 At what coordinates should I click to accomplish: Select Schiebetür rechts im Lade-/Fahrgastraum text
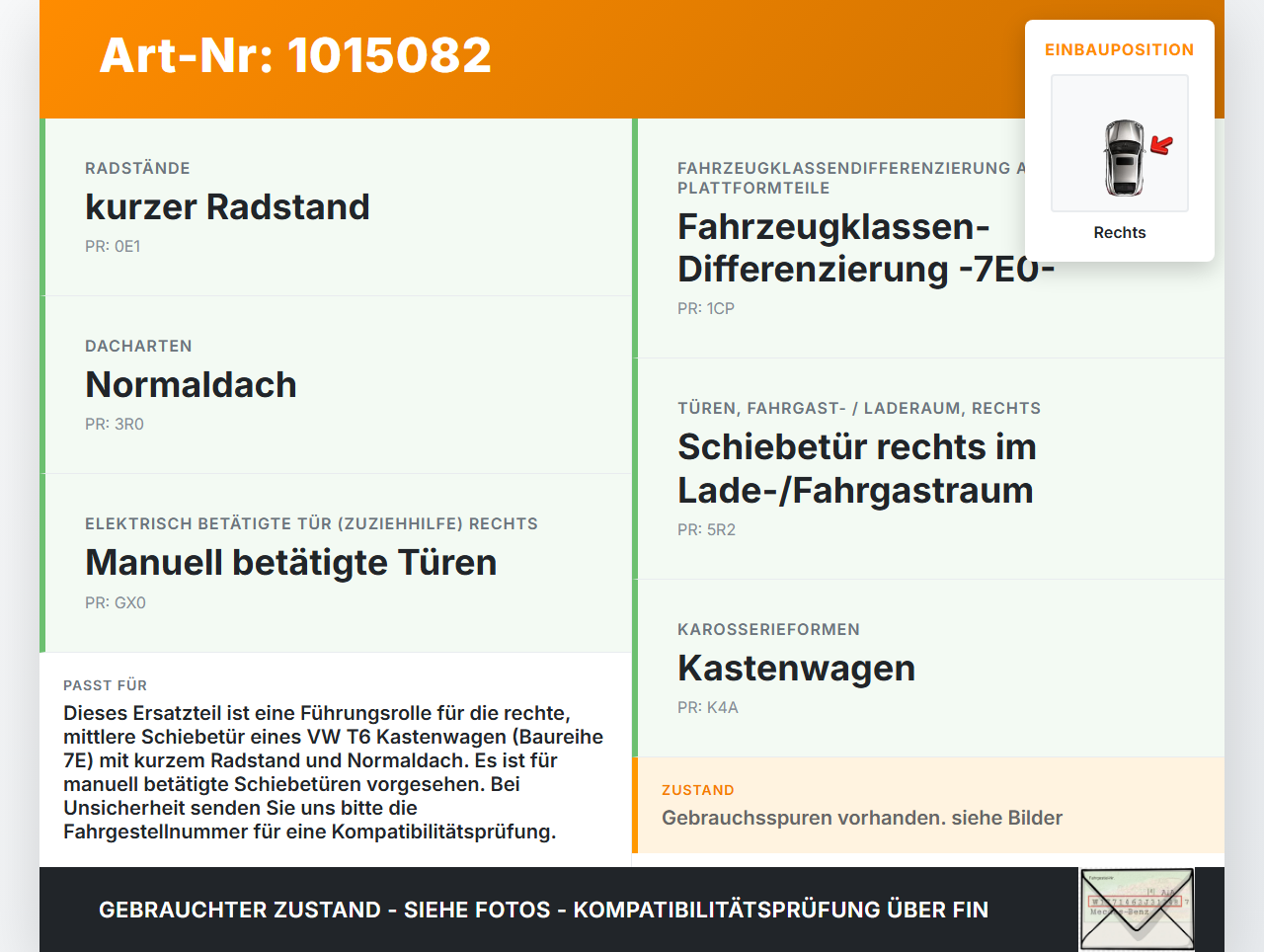coord(856,468)
